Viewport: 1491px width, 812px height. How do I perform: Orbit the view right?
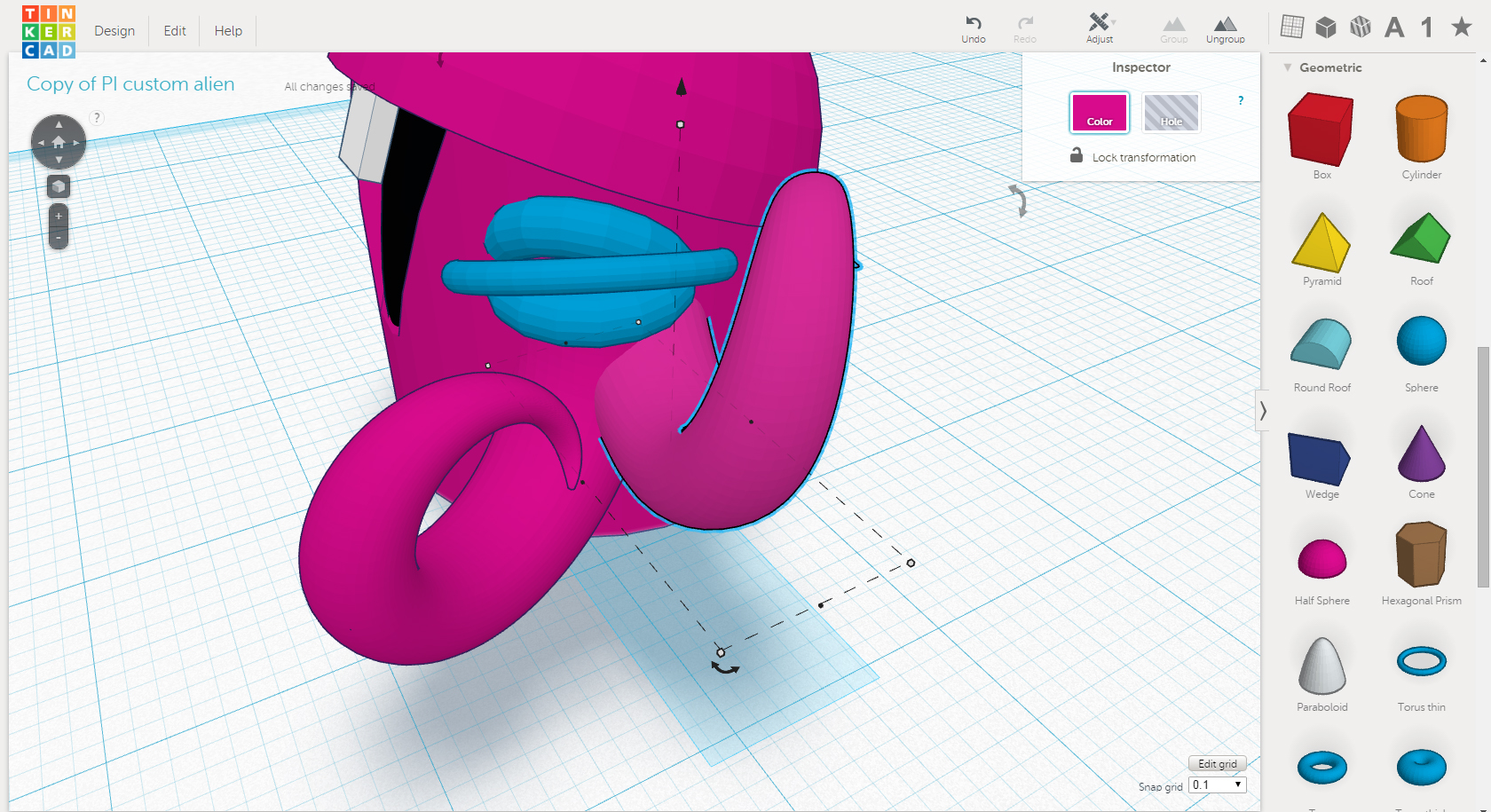point(77,142)
